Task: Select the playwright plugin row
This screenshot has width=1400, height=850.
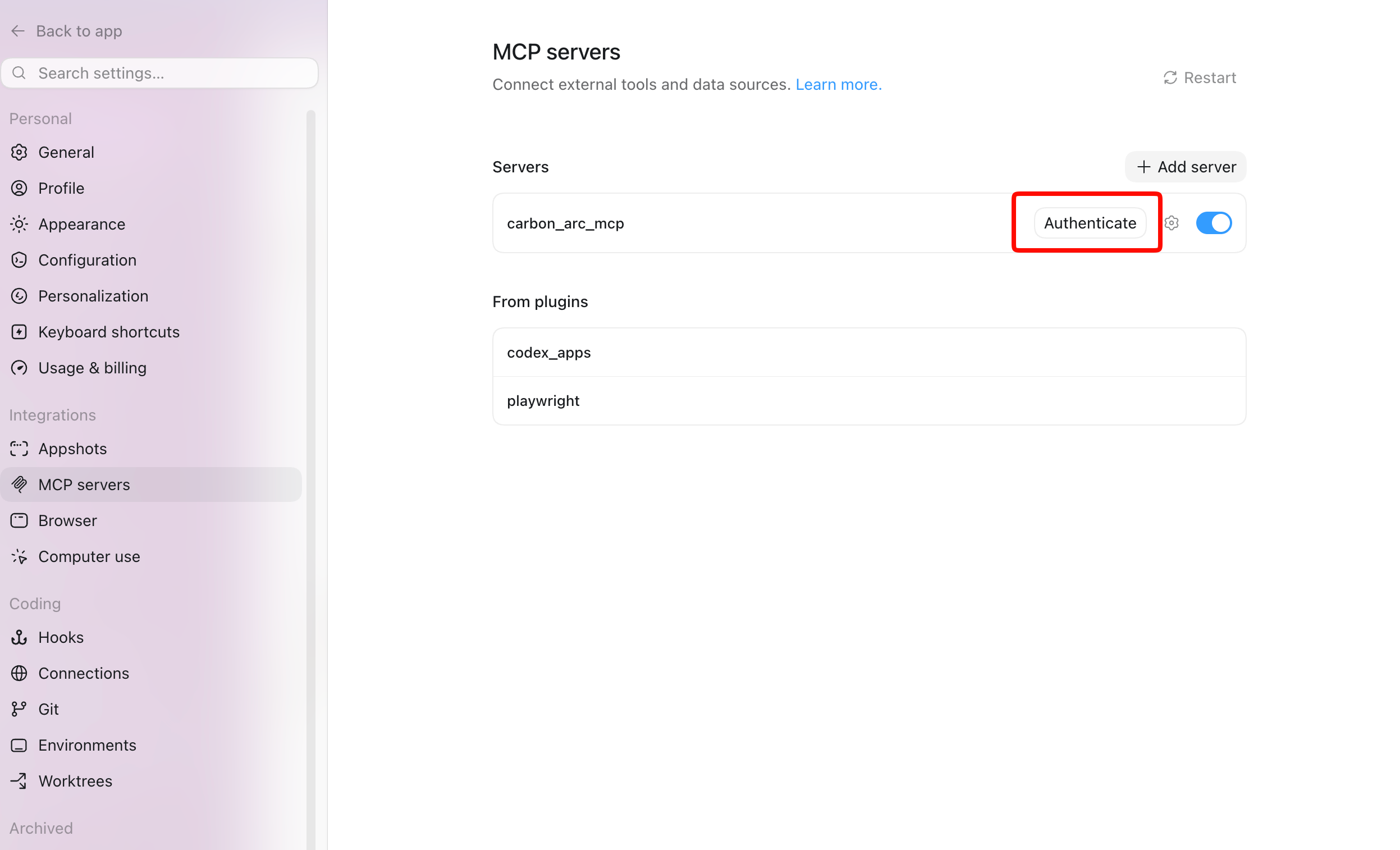Action: (869, 400)
